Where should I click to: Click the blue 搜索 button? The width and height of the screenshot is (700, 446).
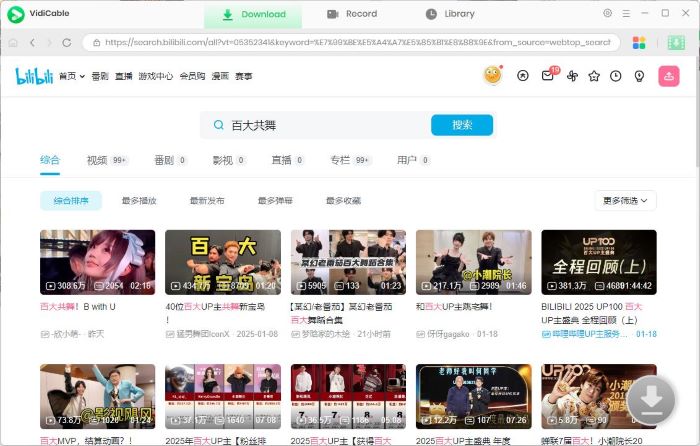tap(462, 125)
